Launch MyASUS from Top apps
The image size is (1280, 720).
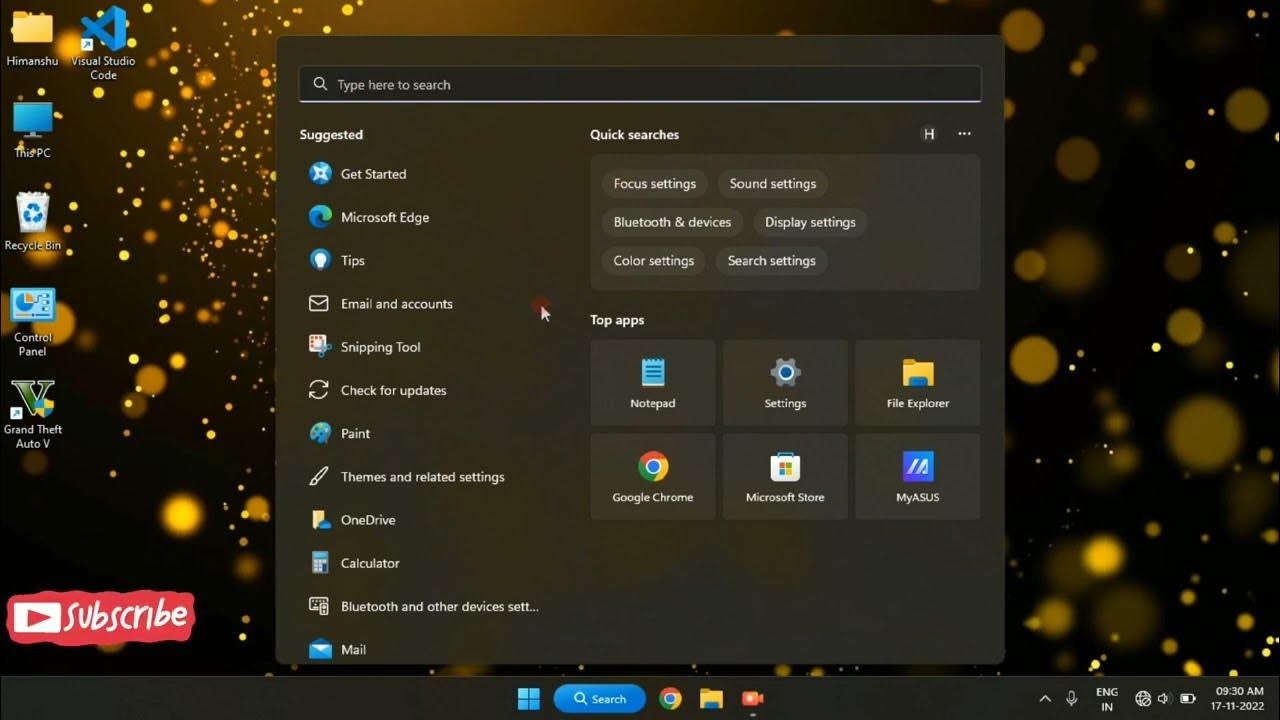918,477
